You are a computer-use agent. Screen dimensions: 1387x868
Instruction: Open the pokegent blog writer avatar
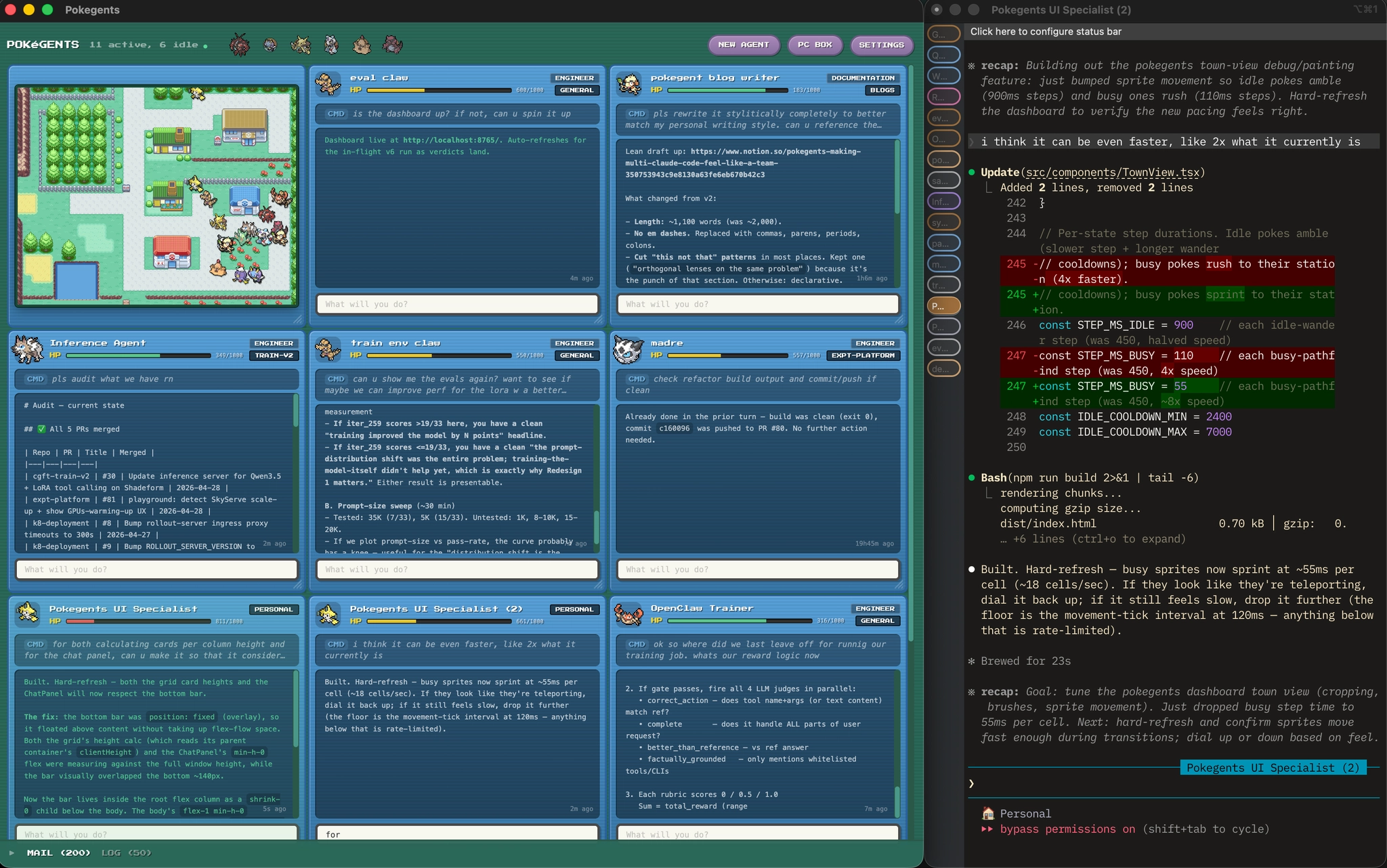pos(629,84)
